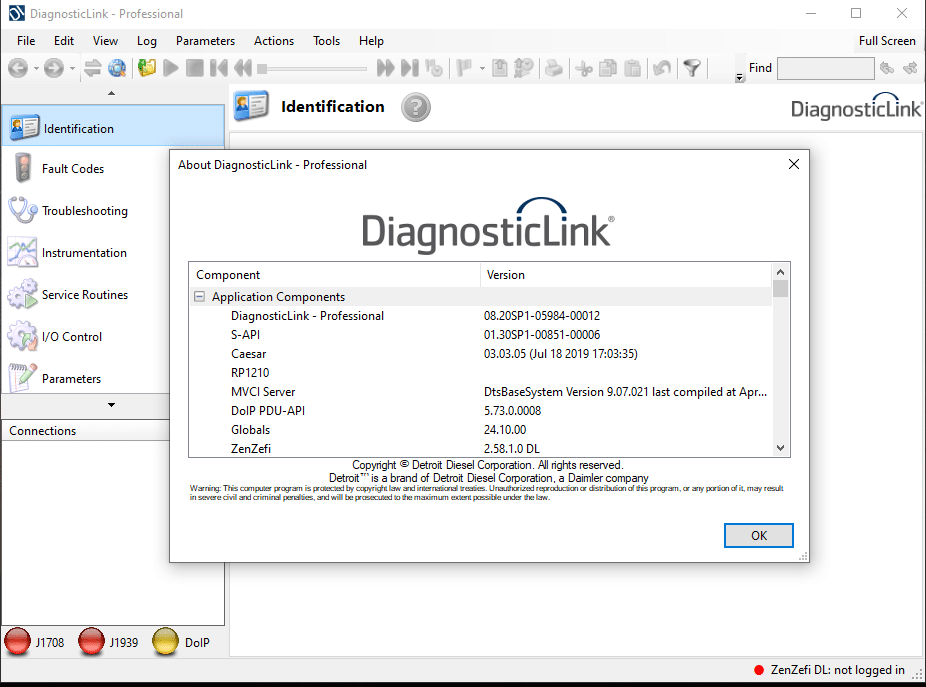This screenshot has height=687, width=926.
Task: Open the Instrumentation view
Action: point(83,252)
